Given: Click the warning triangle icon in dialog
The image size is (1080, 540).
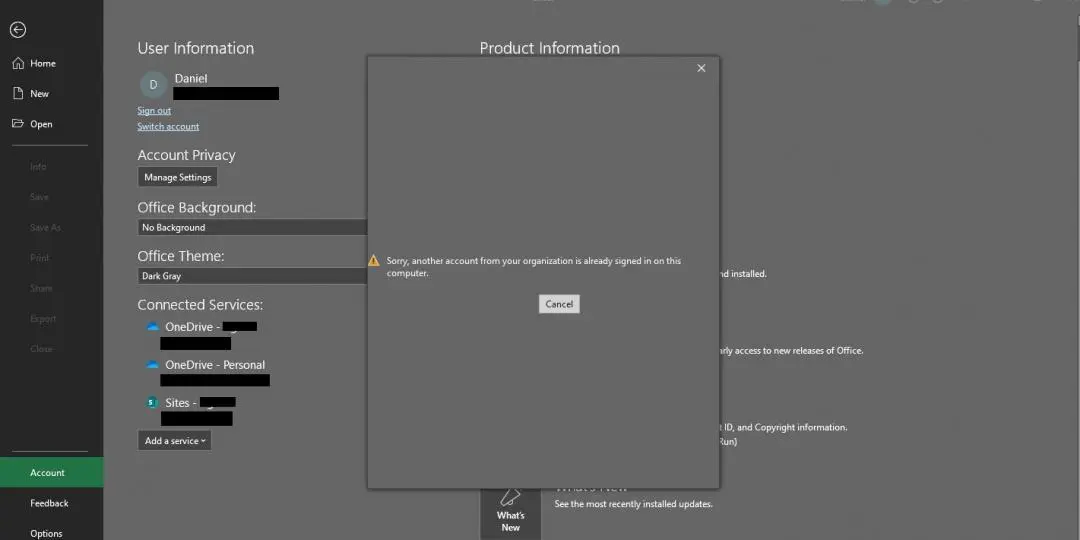Looking at the screenshot, I should [x=374, y=261].
